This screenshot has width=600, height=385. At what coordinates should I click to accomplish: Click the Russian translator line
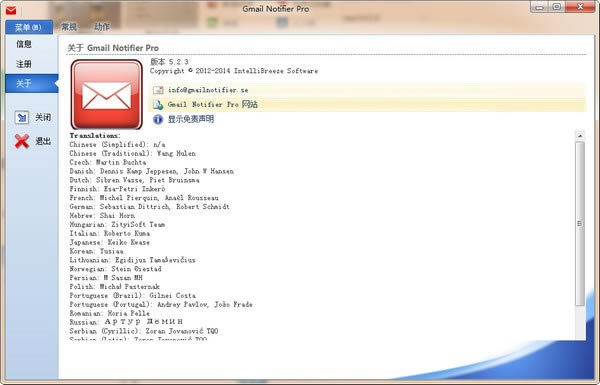point(126,322)
